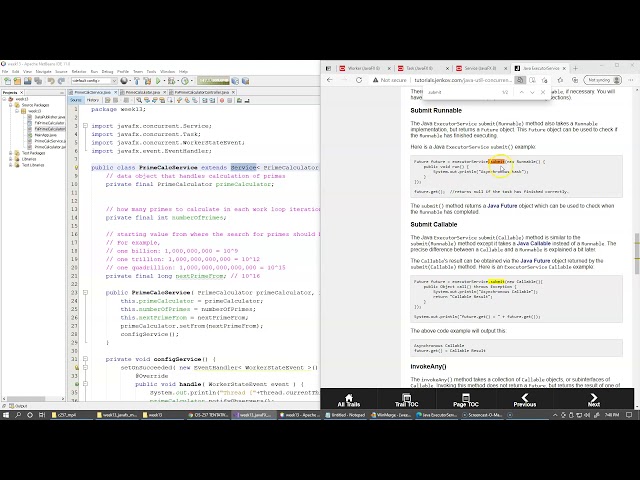Click the browser Refresh icon
This screenshot has height=480, width=640.
(x=359, y=80)
